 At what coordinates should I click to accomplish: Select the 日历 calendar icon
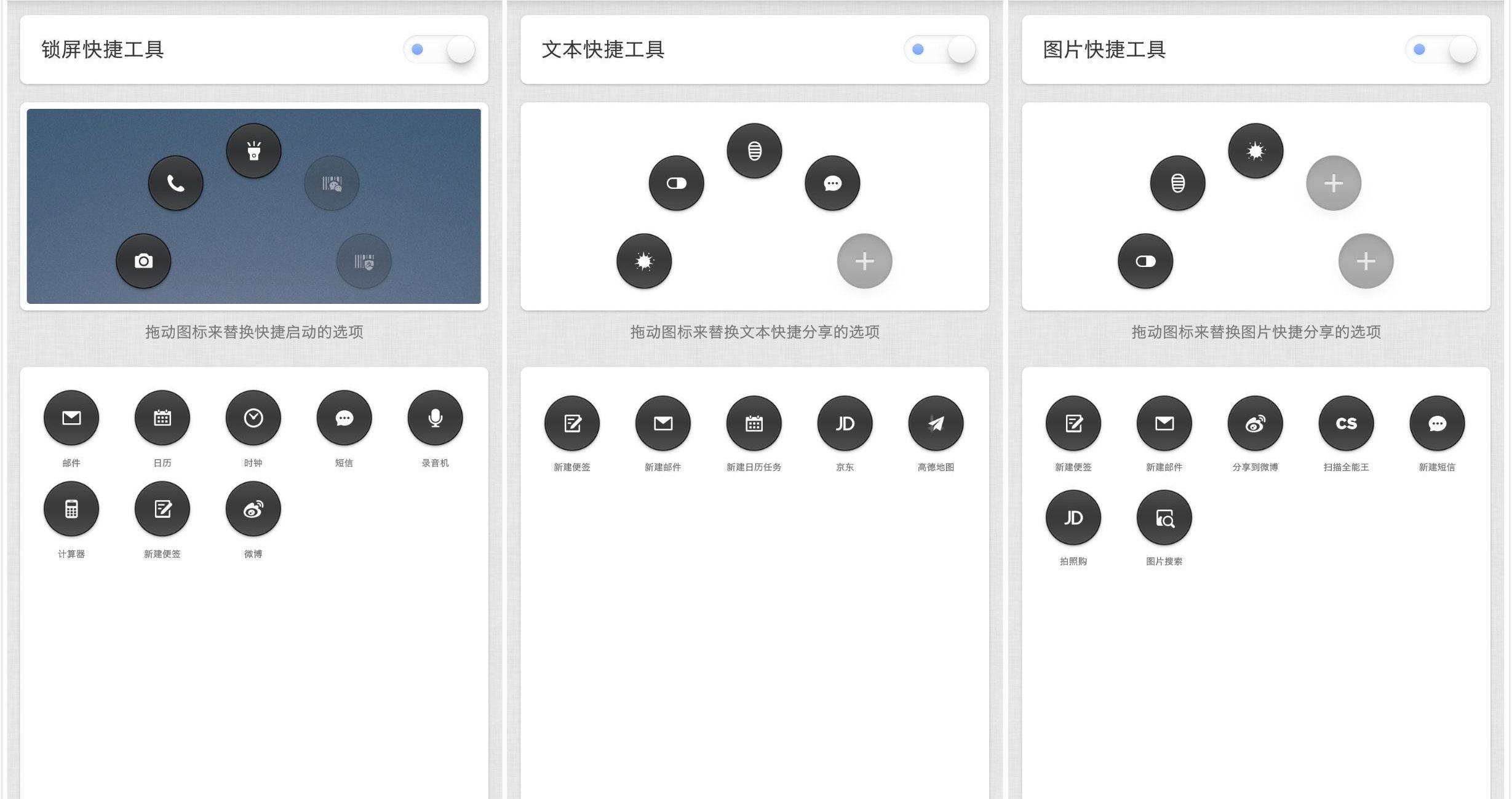[x=162, y=418]
